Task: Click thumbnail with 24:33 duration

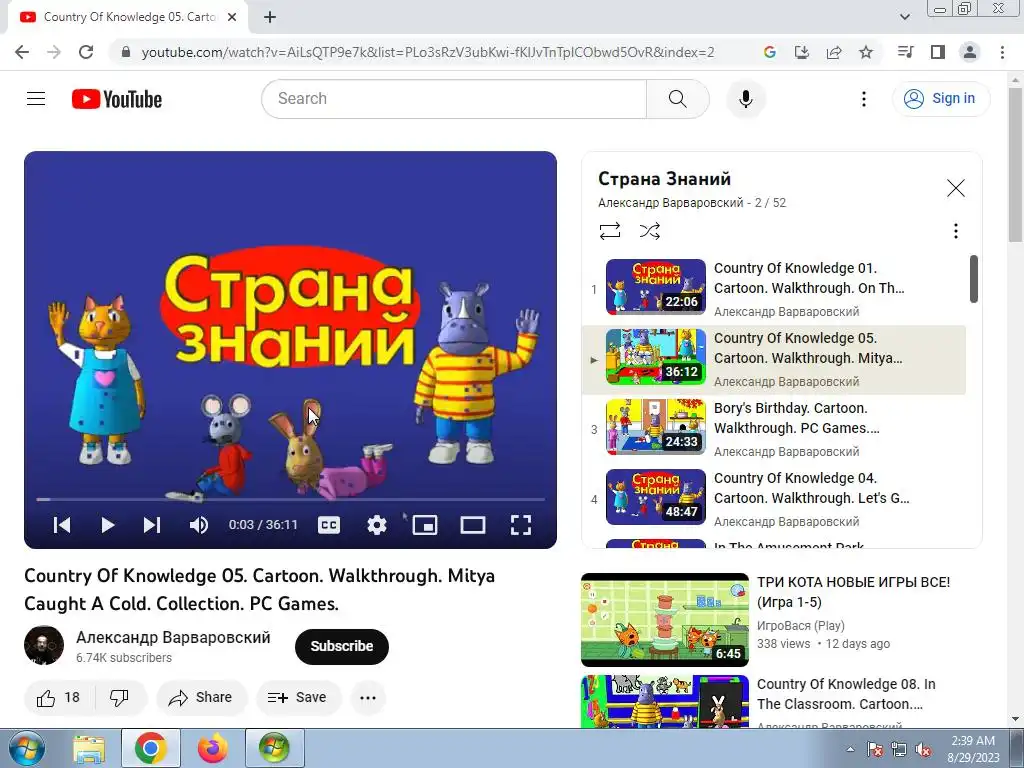Action: 656,427
